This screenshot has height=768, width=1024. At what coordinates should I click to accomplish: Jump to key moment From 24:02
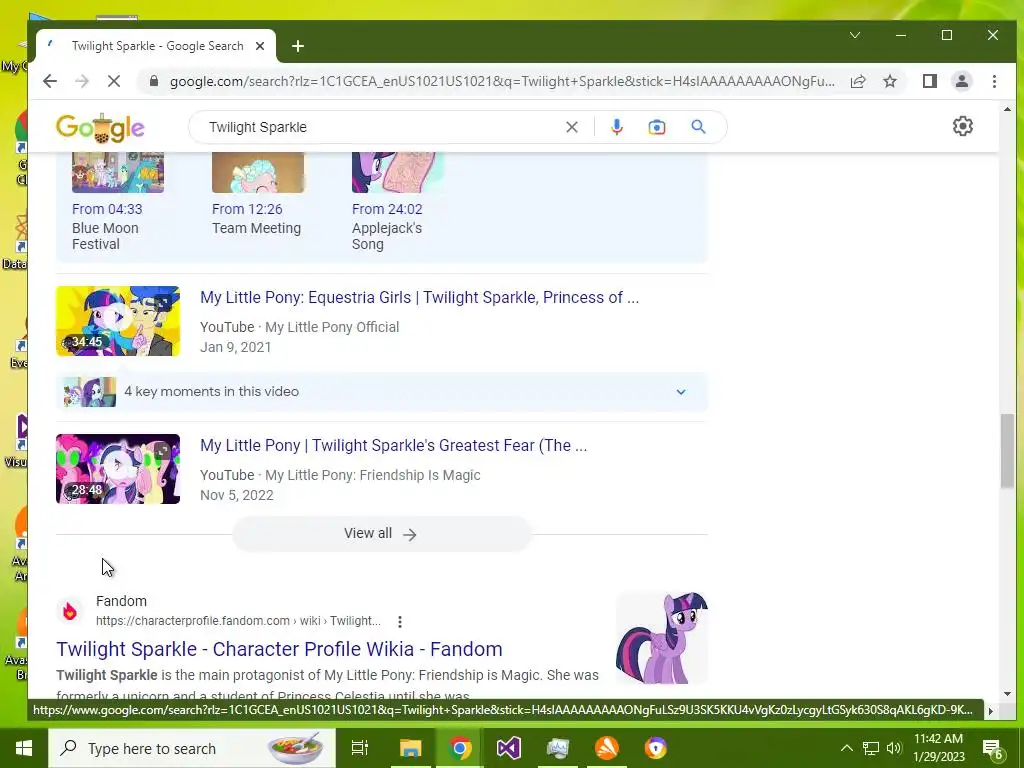387,209
